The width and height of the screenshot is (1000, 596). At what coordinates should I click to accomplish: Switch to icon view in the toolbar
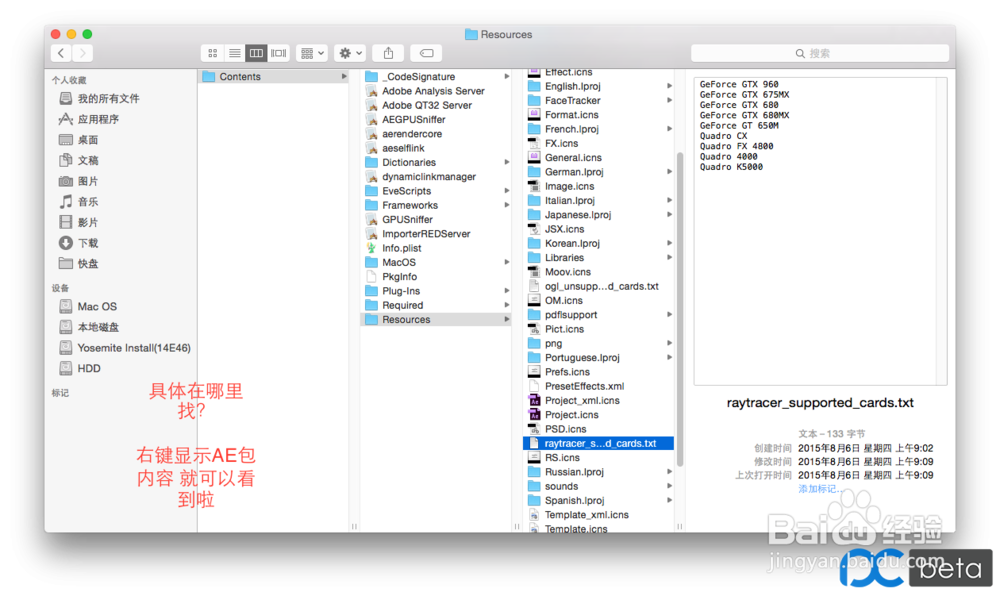coord(213,53)
